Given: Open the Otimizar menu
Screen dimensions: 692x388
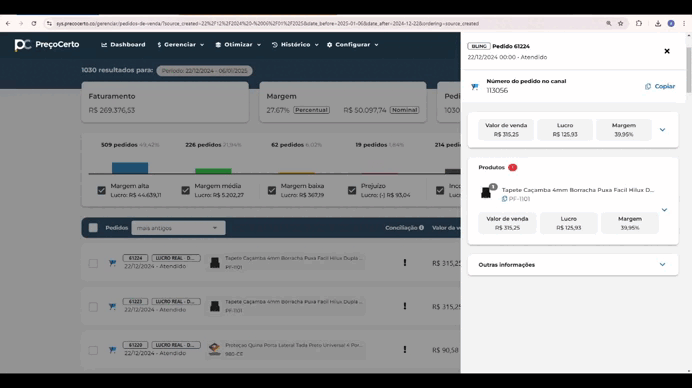Looking at the screenshot, I should (238, 45).
